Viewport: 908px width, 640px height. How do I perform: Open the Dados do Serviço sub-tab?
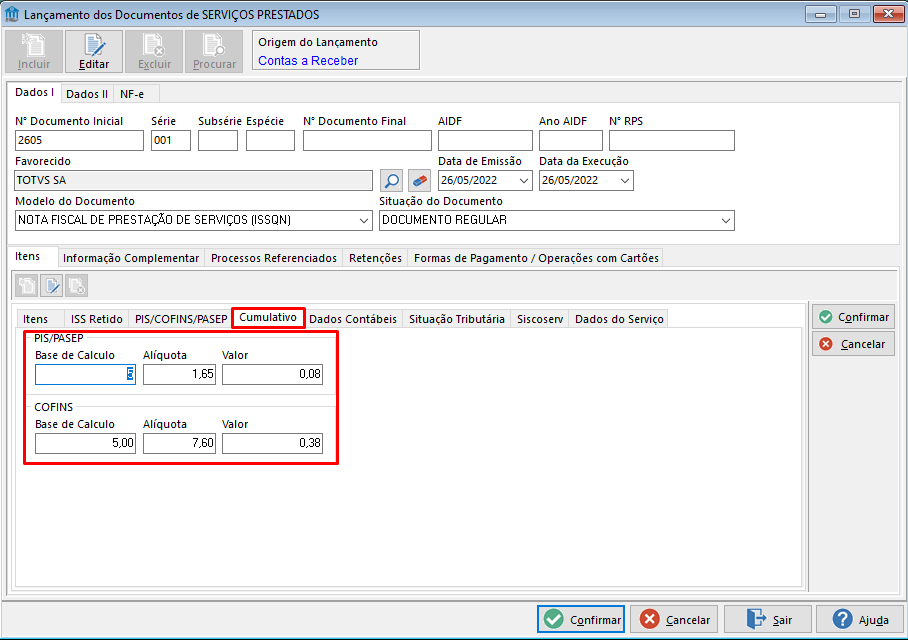(x=619, y=319)
